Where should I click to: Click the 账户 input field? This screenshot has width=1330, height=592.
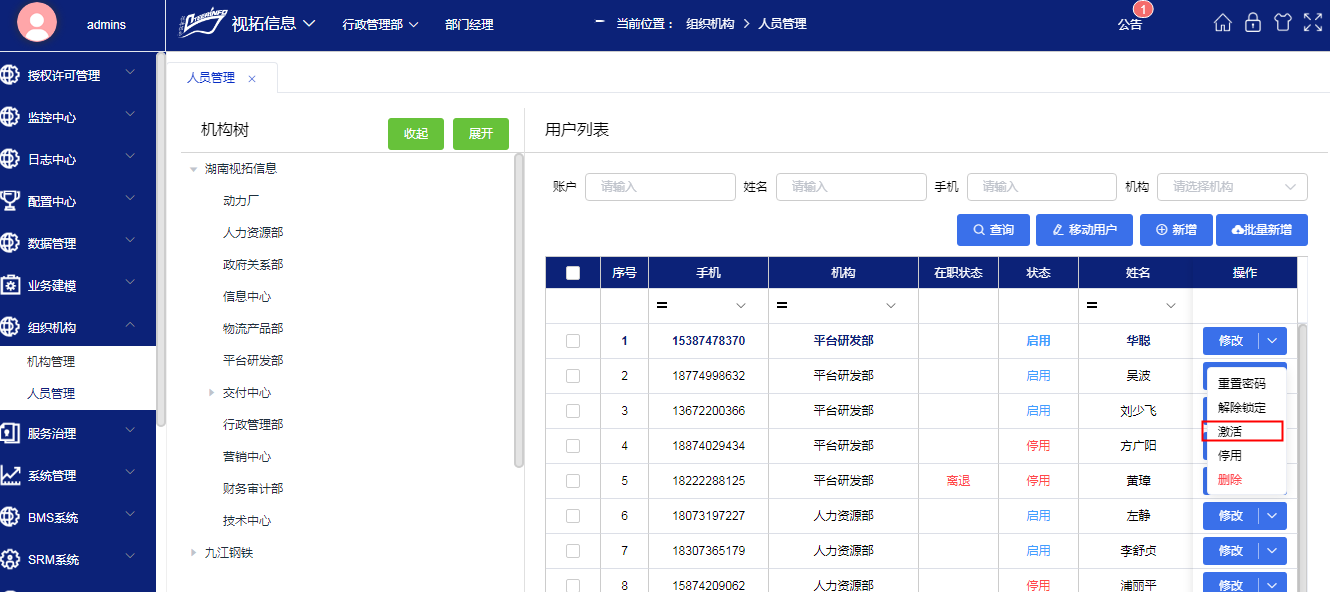click(x=660, y=187)
